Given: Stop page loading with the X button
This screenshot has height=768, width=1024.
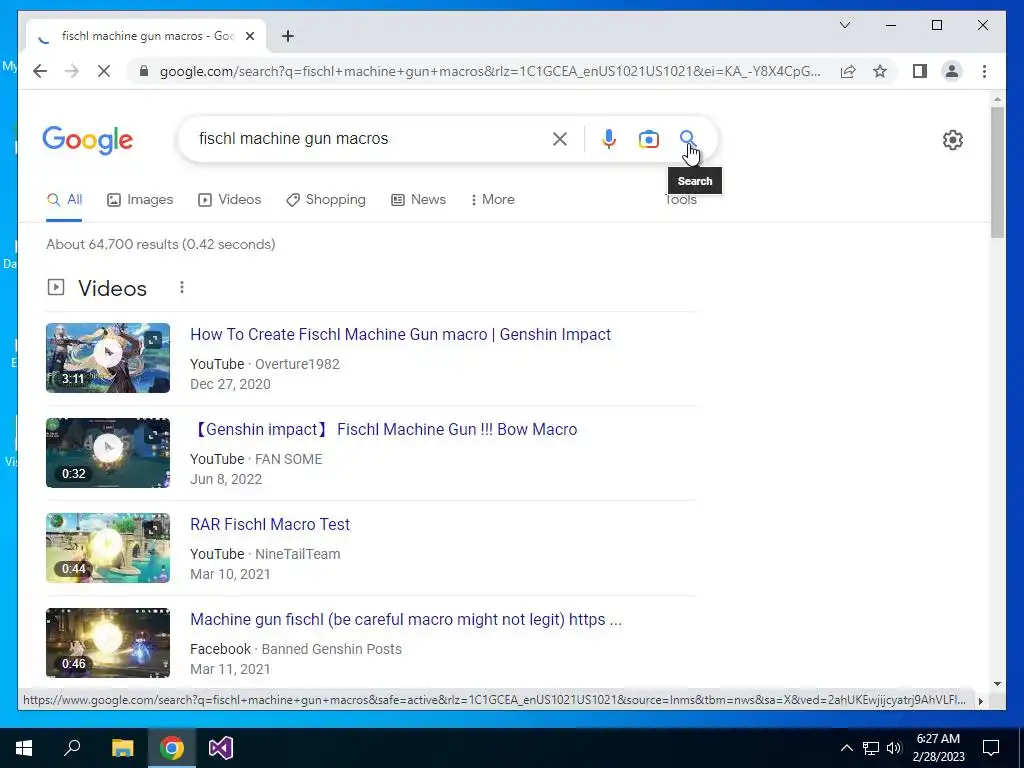Looking at the screenshot, I should click(104, 71).
